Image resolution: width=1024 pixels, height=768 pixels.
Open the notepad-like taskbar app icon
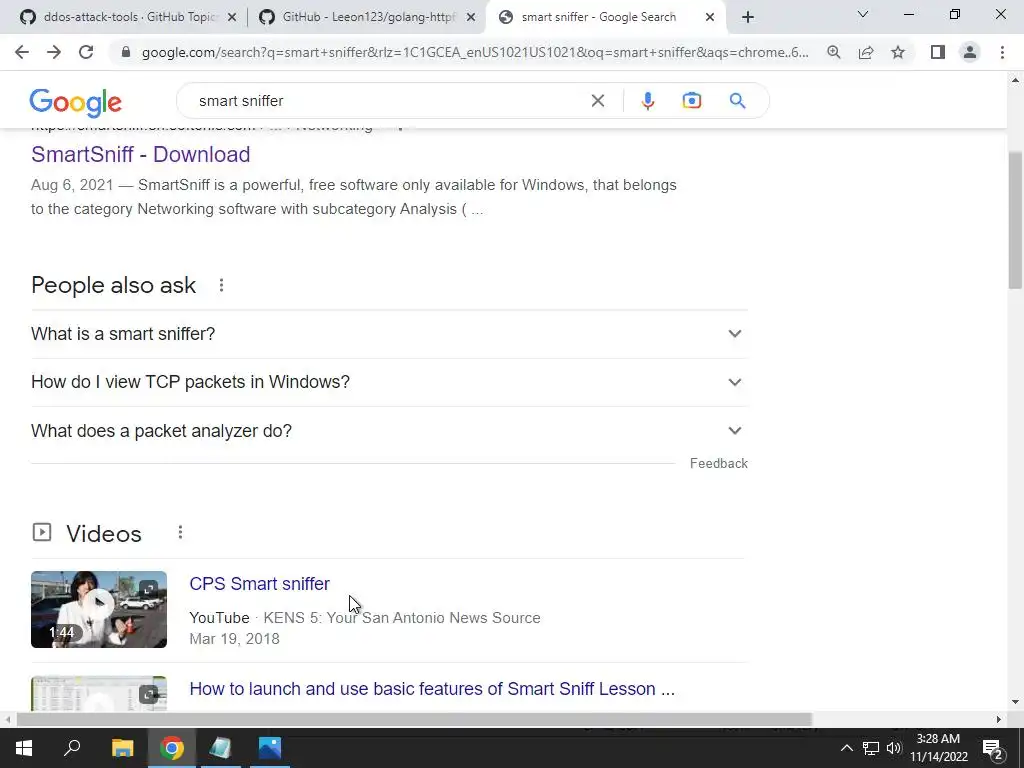pyautogui.click(x=220, y=748)
